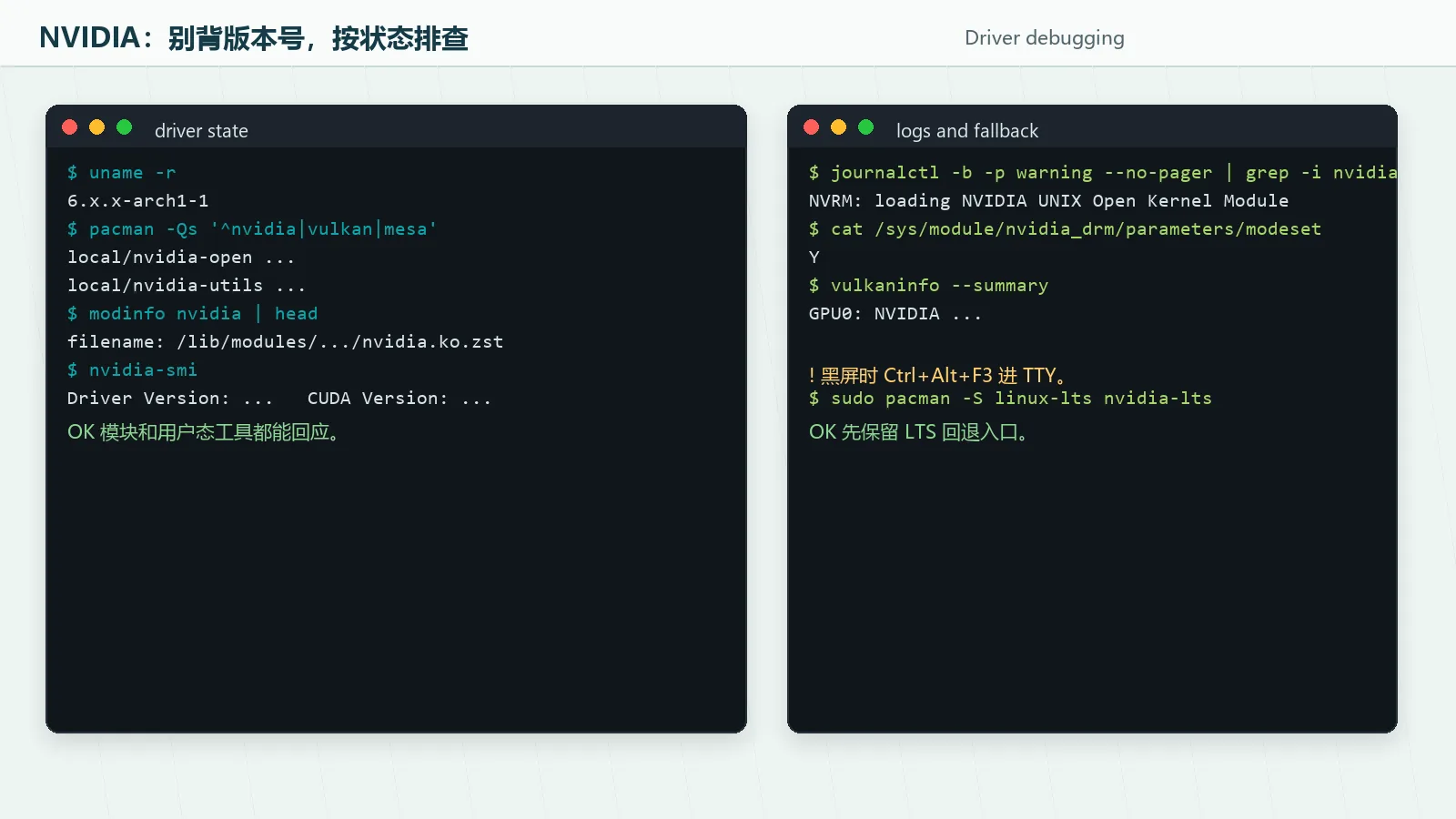Click the '$ uname -r' command line
Viewport: 1456px width, 819px height.
122,173
